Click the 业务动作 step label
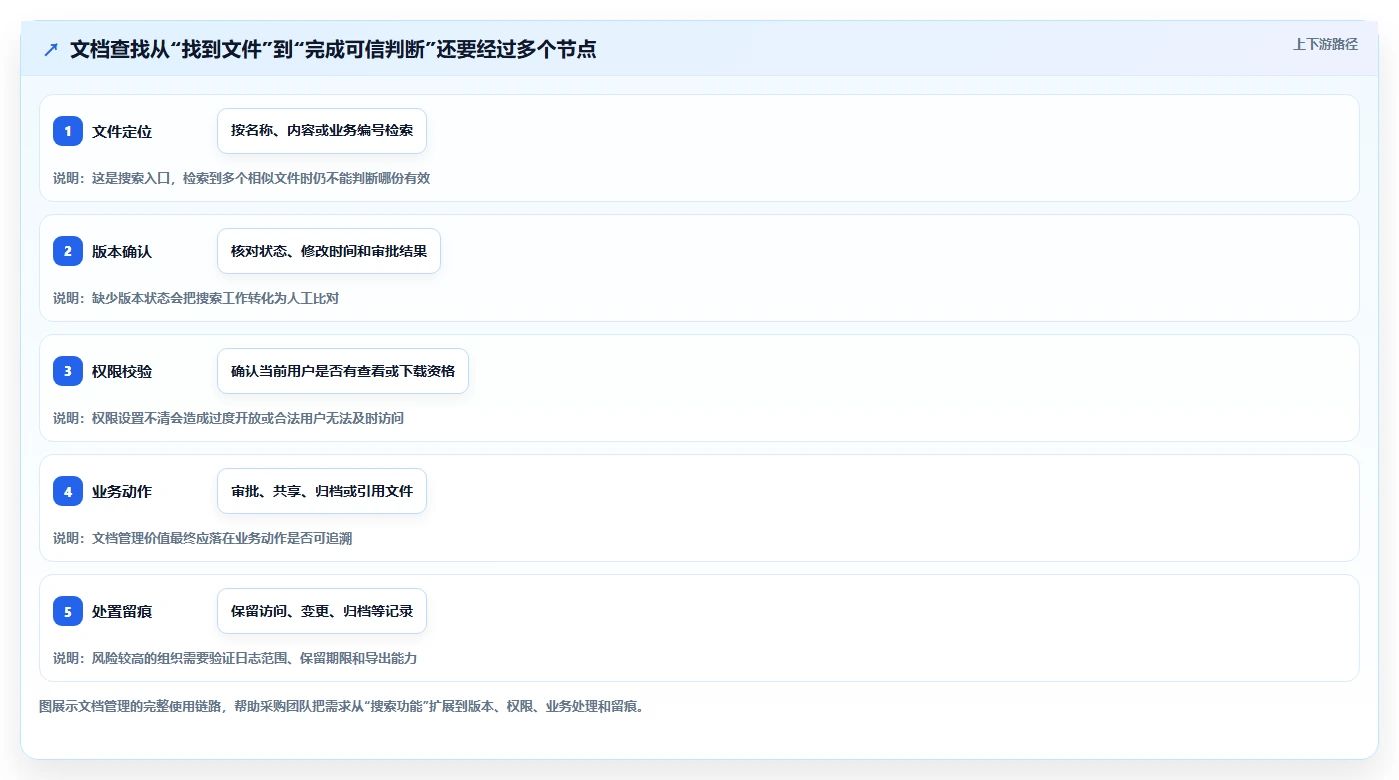This screenshot has height=780, width=1399. [122, 491]
